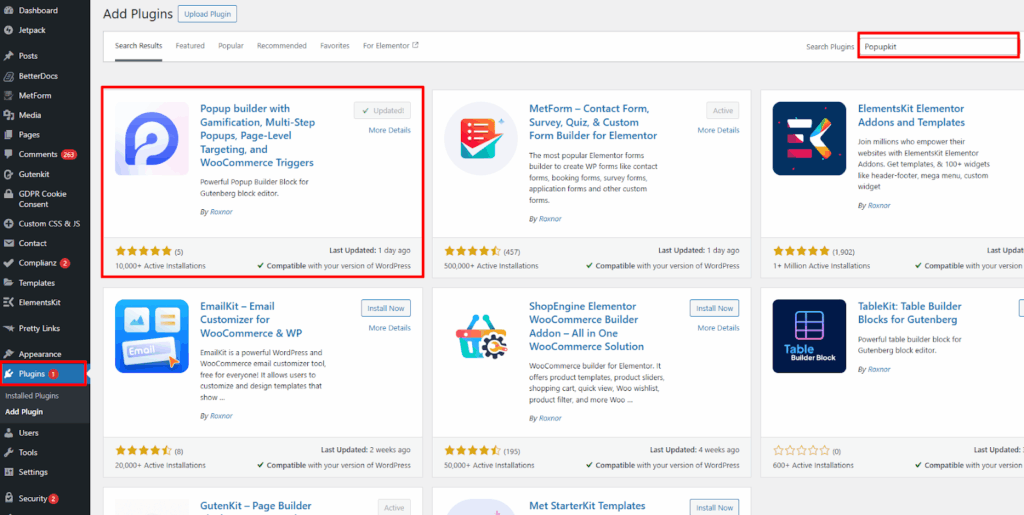Open Dashboard from the sidebar

(38, 10)
